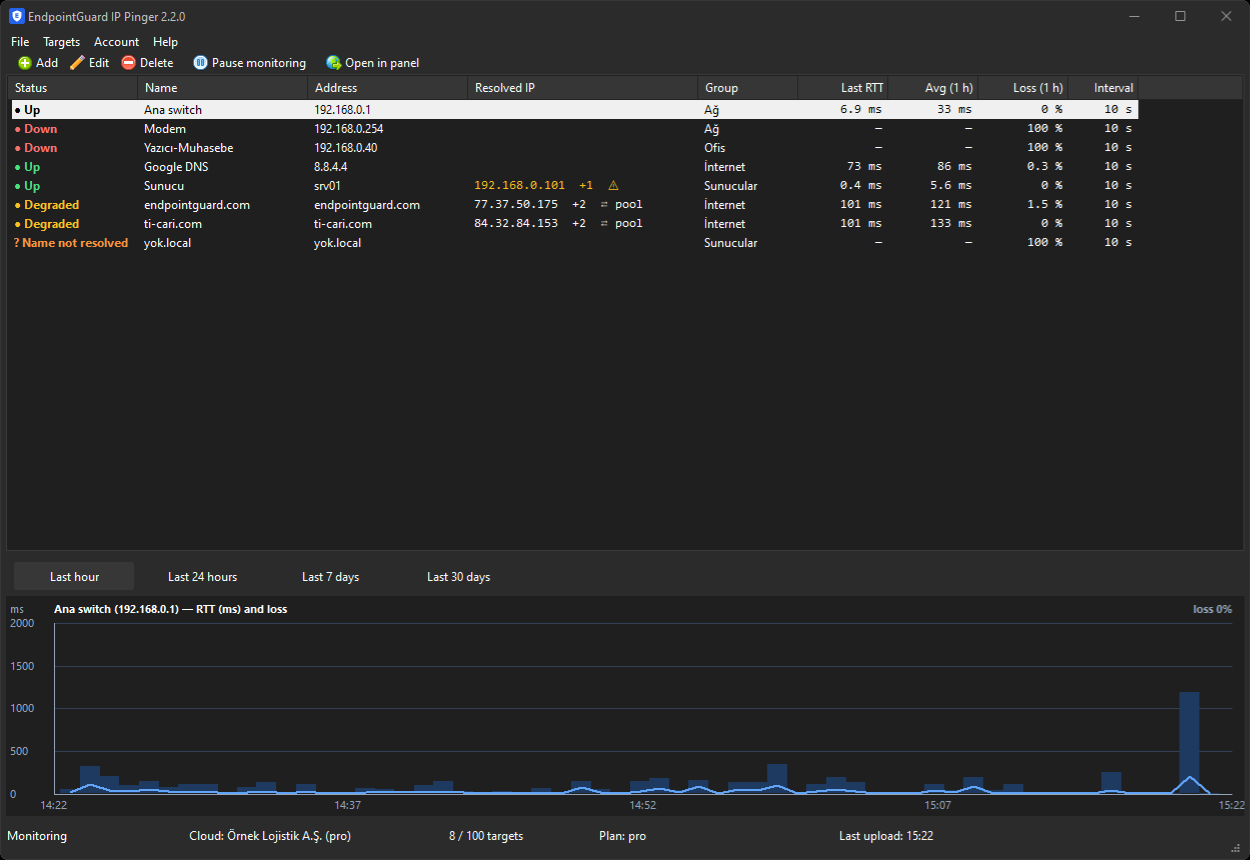
Task: Sort by the Address column header
Action: pos(387,88)
